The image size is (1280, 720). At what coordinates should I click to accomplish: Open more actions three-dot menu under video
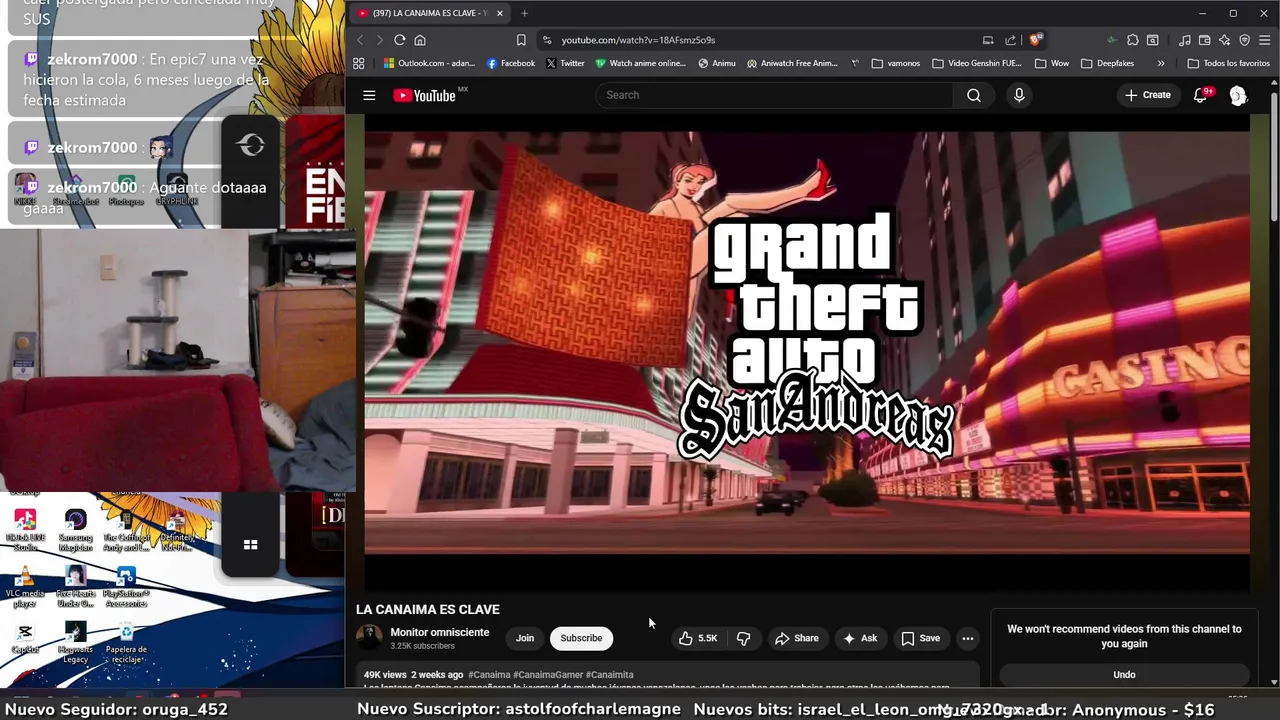(x=967, y=638)
